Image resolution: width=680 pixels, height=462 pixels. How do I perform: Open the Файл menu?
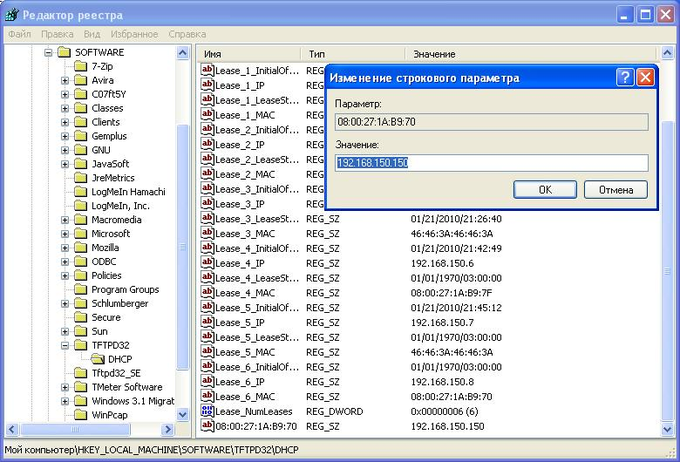click(x=19, y=34)
